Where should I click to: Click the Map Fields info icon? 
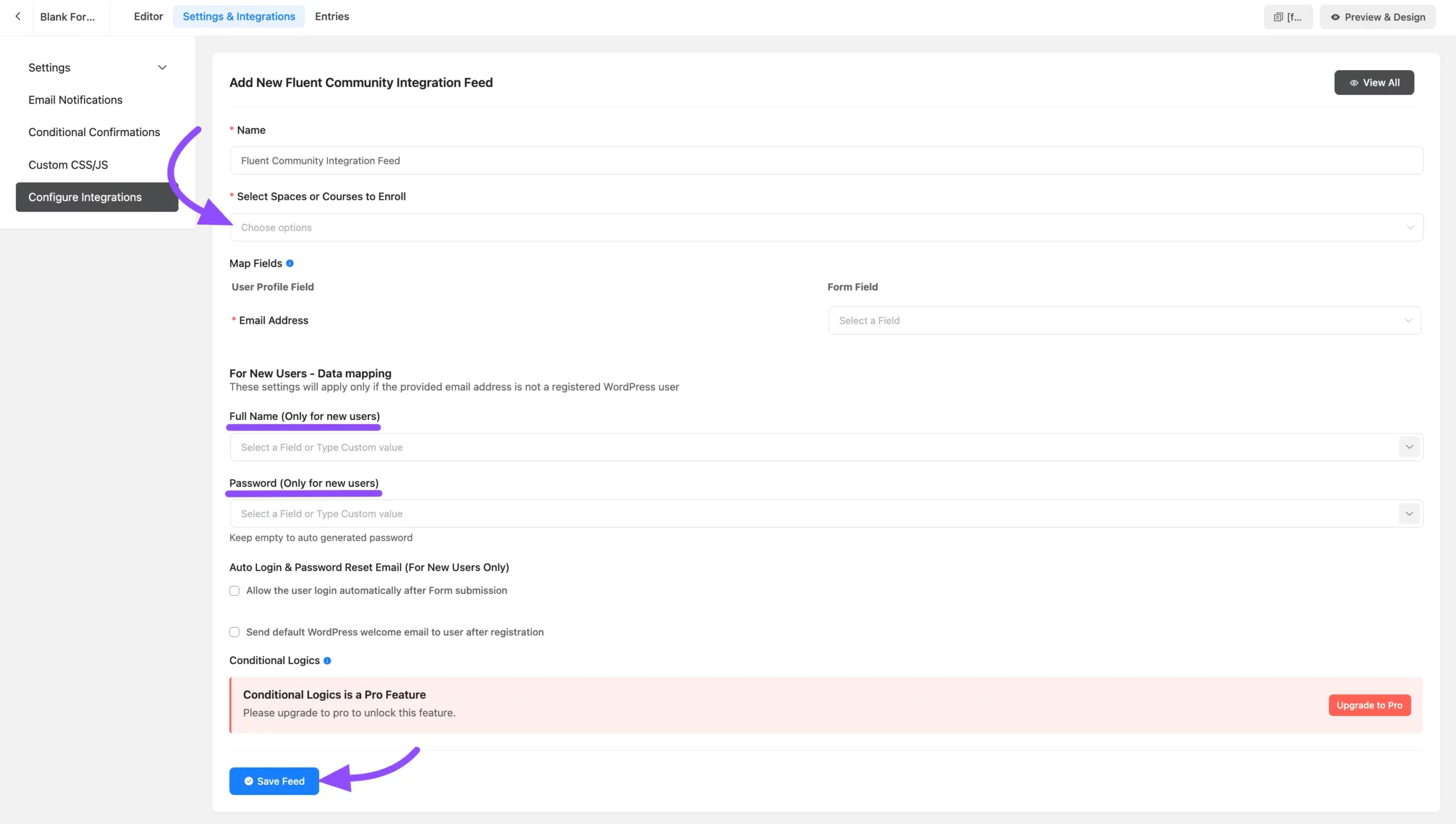tap(289, 263)
